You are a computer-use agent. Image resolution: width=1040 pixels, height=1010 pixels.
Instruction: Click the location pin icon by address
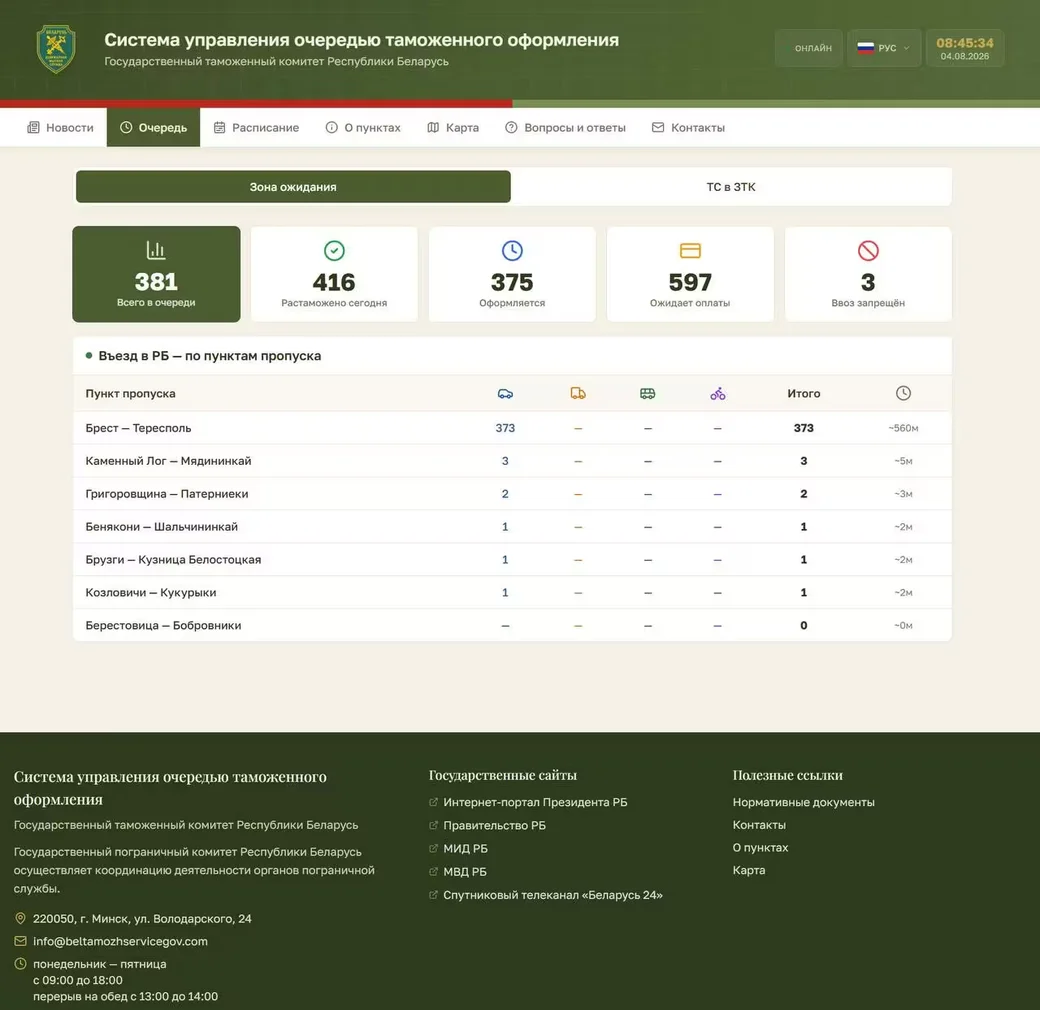click(x=21, y=918)
